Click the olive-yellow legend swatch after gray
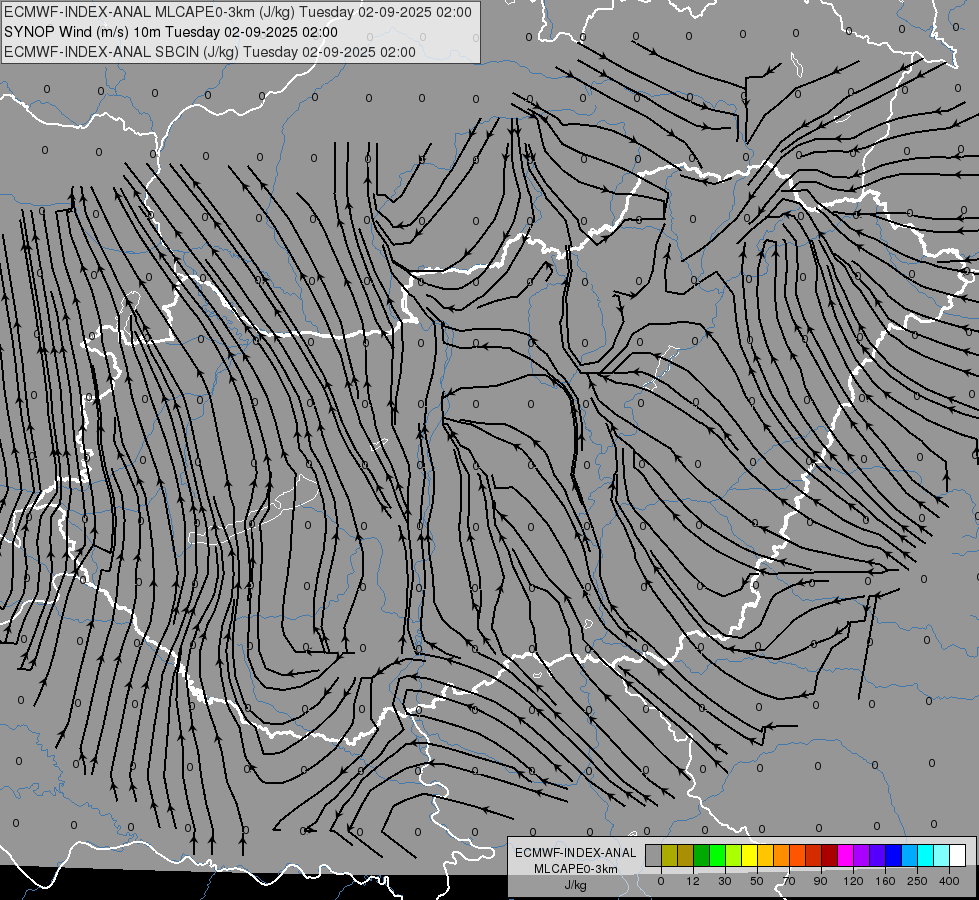The height and width of the screenshot is (900, 979). 669,855
